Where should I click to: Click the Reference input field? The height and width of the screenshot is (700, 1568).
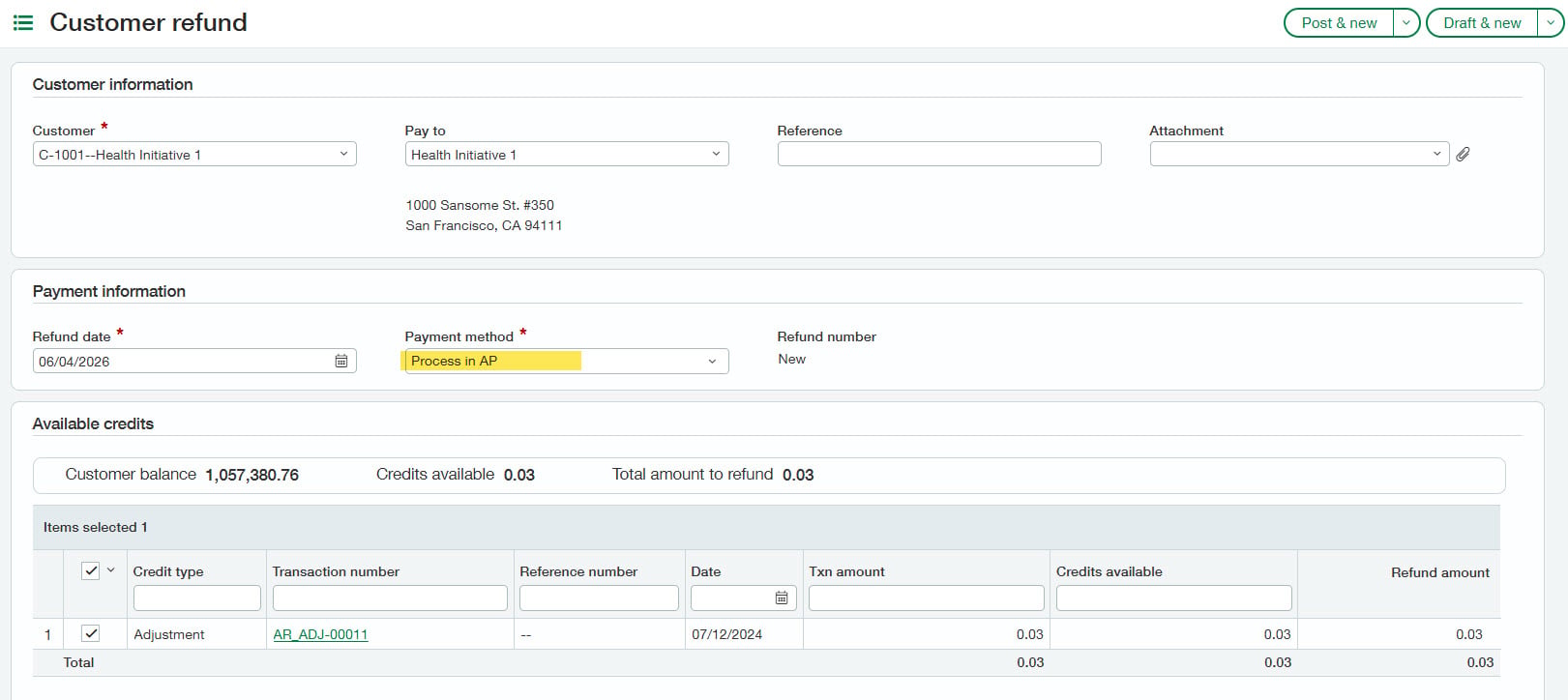[x=939, y=154]
